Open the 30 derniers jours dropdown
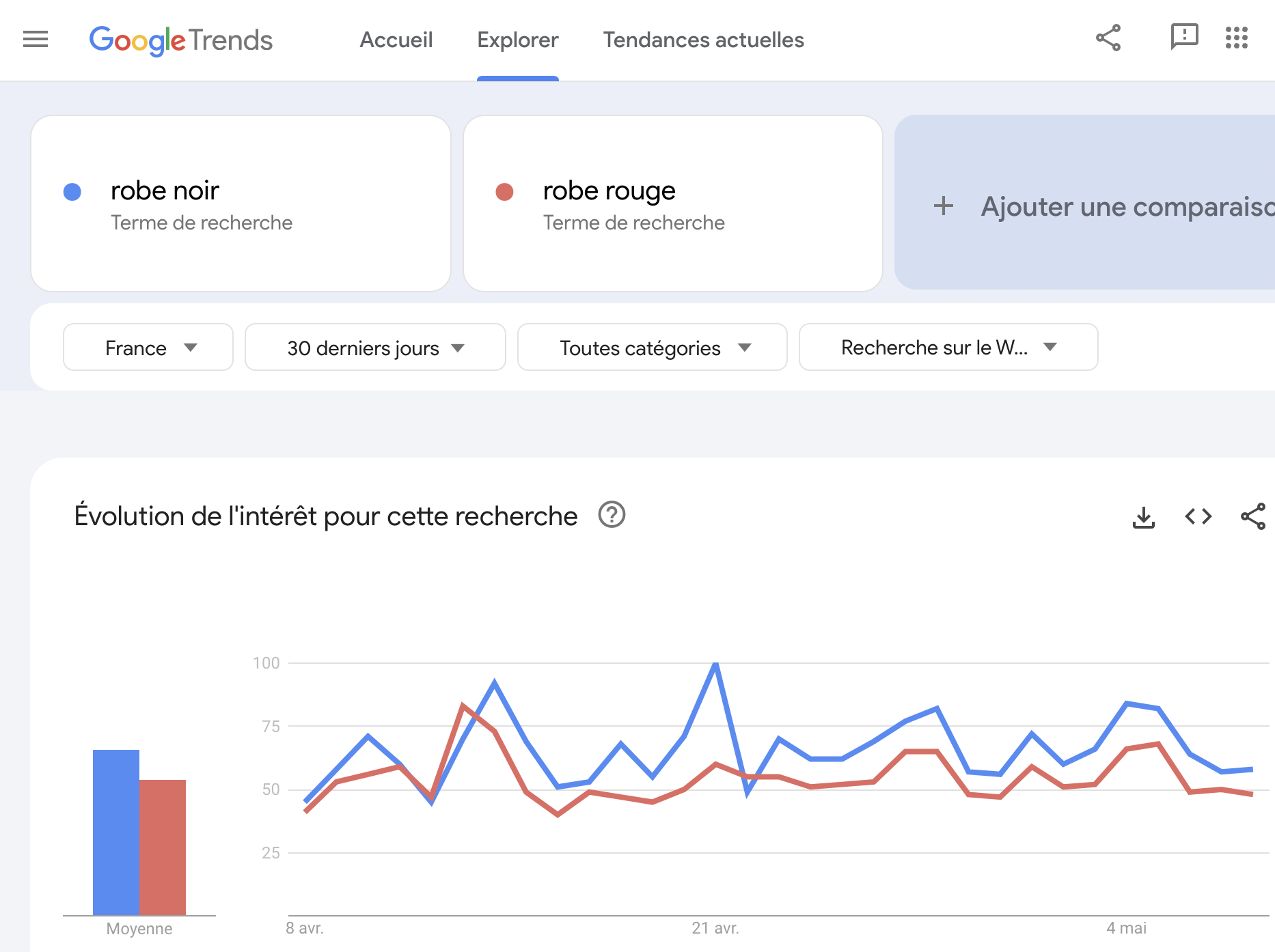Image resolution: width=1275 pixels, height=952 pixels. (x=375, y=348)
